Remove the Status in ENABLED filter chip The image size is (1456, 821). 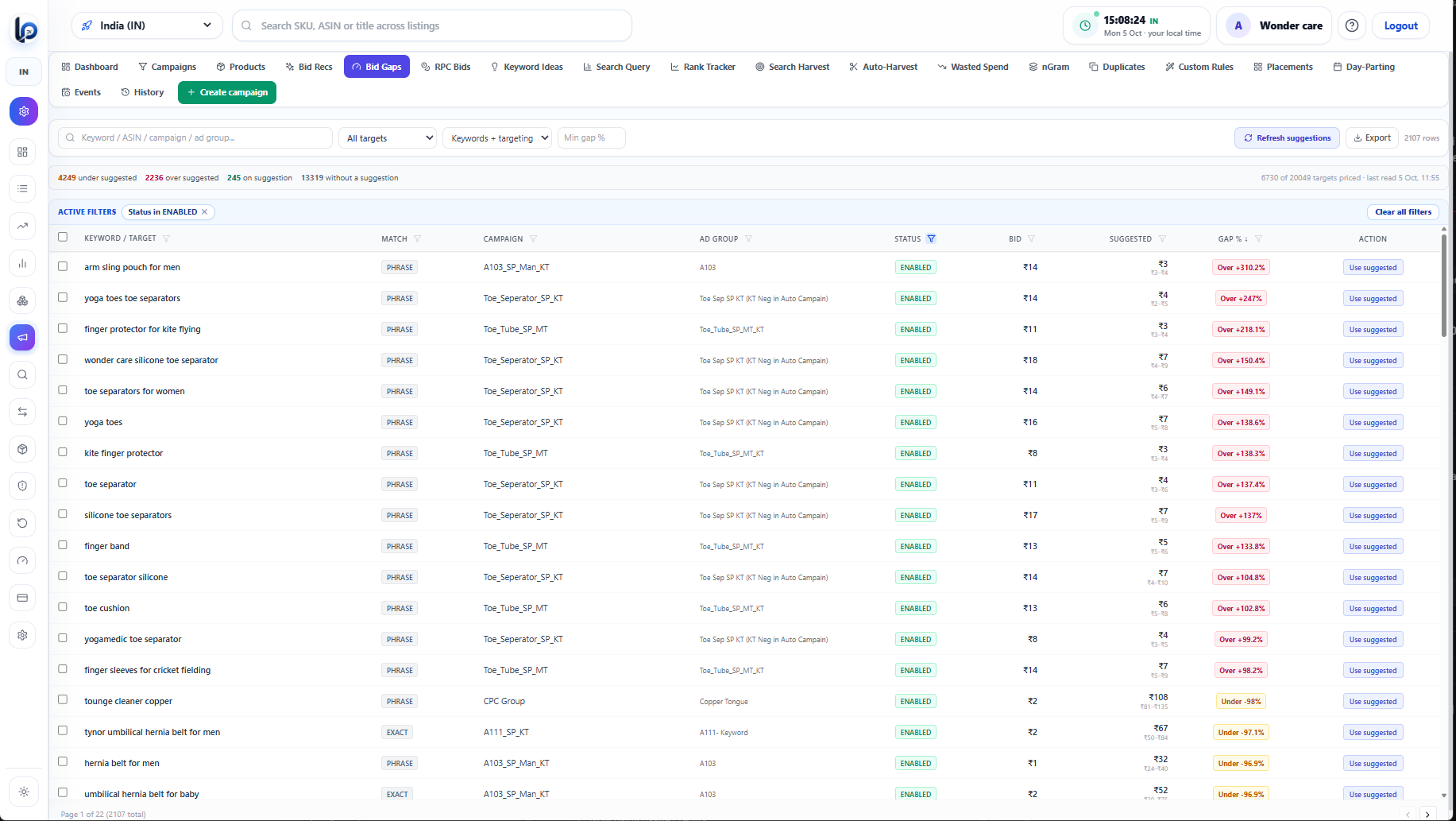point(205,212)
